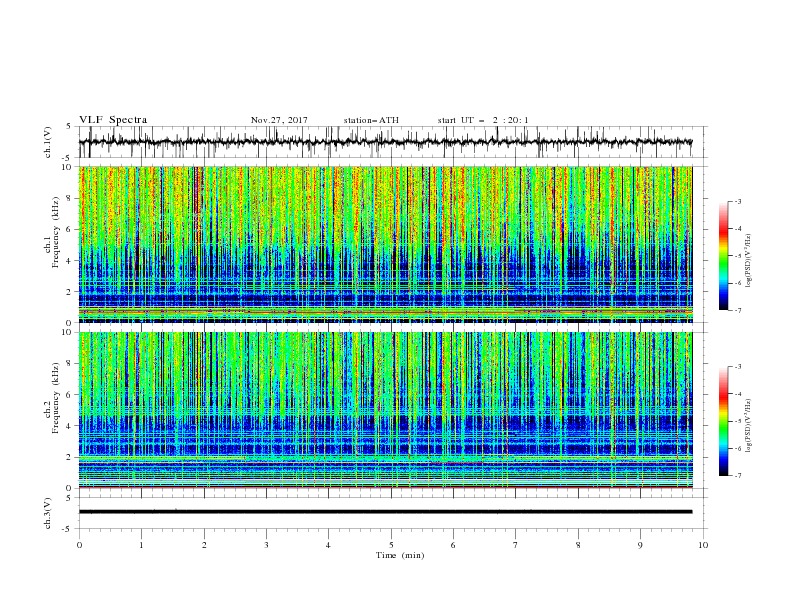Click inside the ch.1 spectrogram panel
Image resolution: width=792 pixels, height=612 pixels.
coord(385,244)
